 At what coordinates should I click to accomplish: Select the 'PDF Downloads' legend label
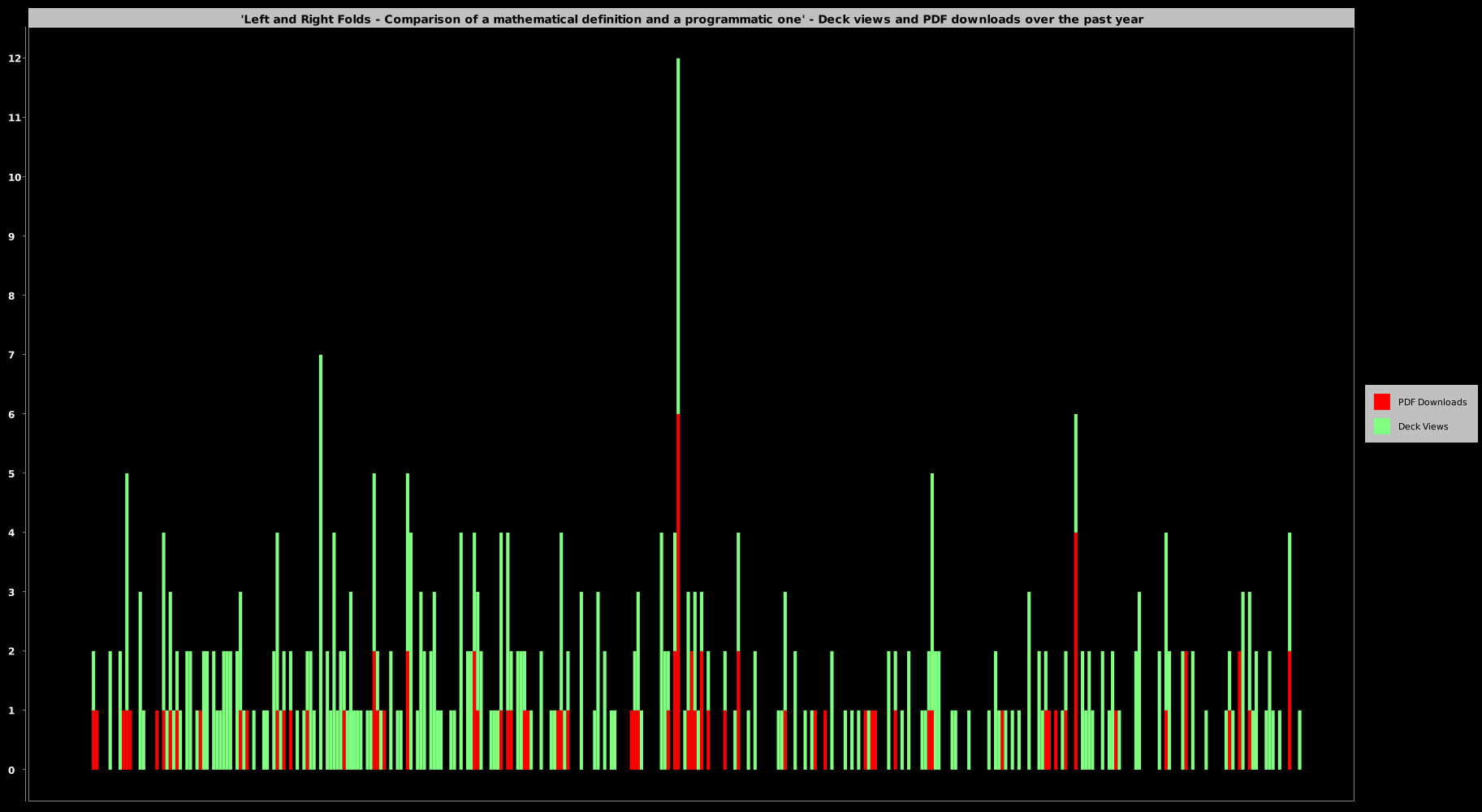(1432, 402)
